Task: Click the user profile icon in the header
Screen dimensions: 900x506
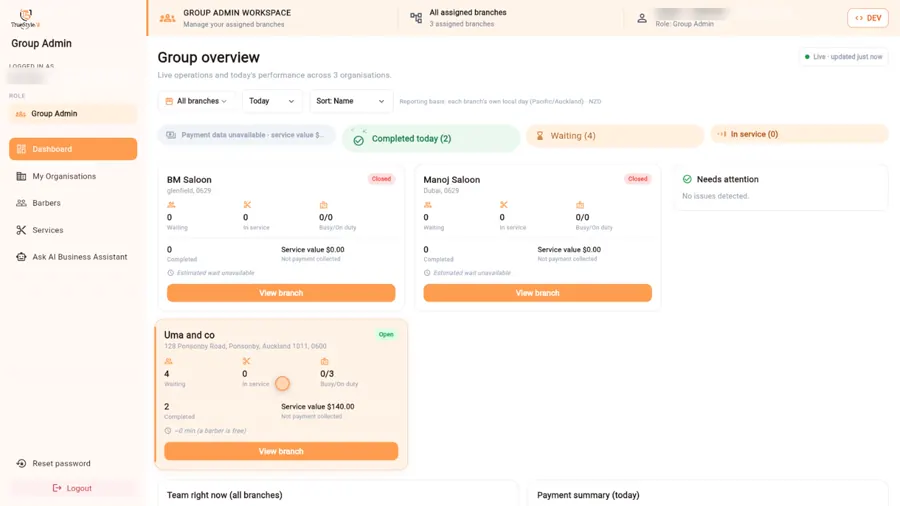Action: point(642,18)
